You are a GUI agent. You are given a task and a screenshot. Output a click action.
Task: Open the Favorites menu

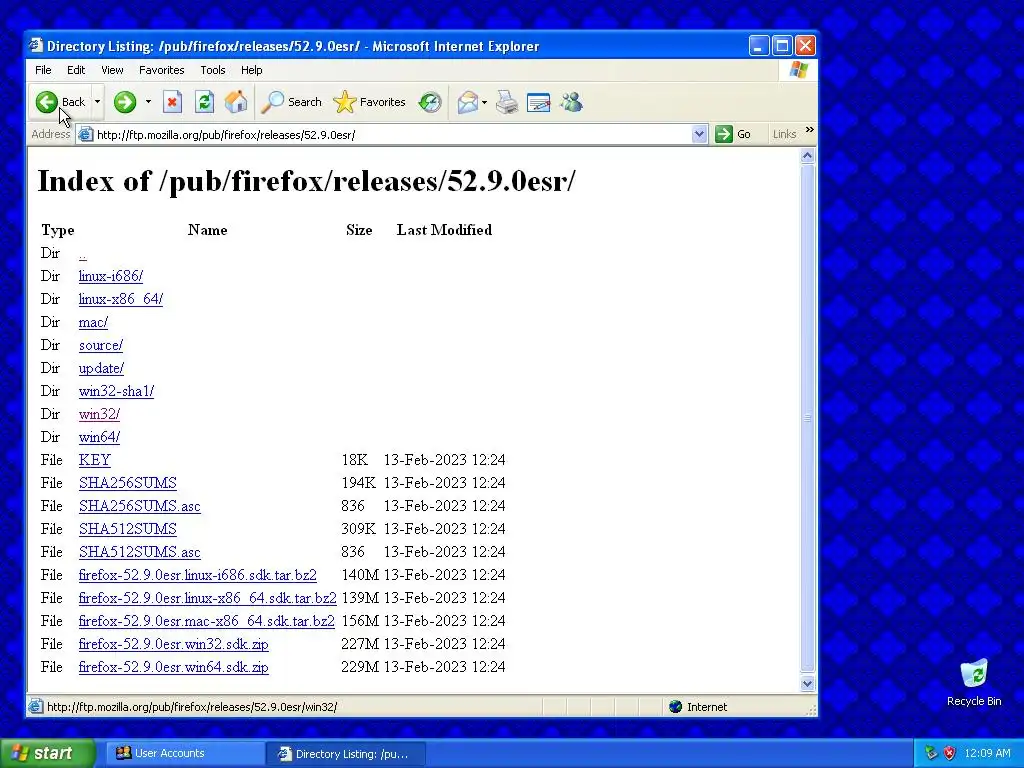(161, 70)
